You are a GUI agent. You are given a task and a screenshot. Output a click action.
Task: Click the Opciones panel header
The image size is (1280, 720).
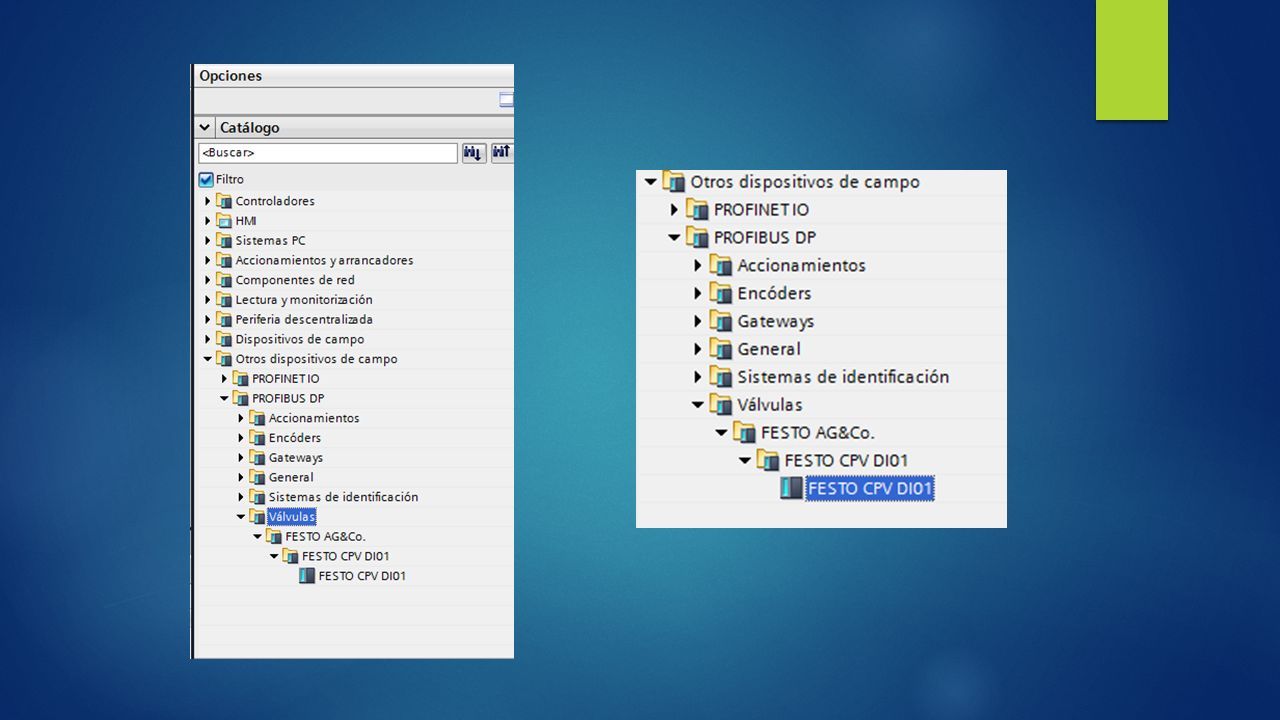click(354, 76)
